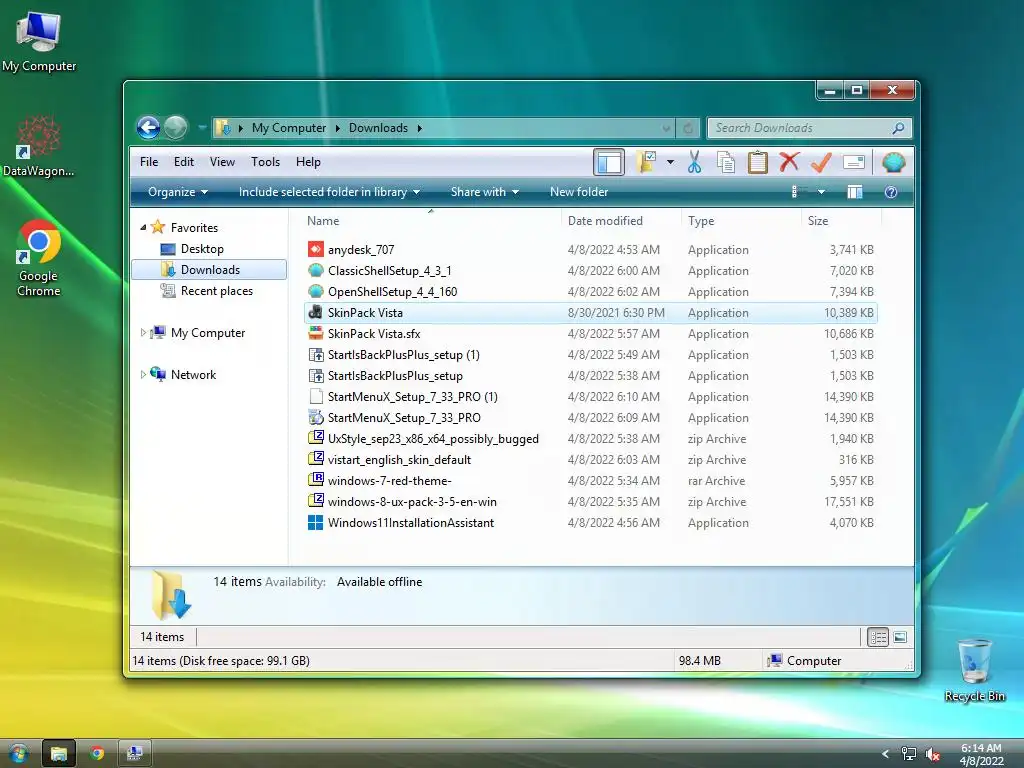Select Downloads in the navigation pane
1024x768 pixels.
[209, 270]
